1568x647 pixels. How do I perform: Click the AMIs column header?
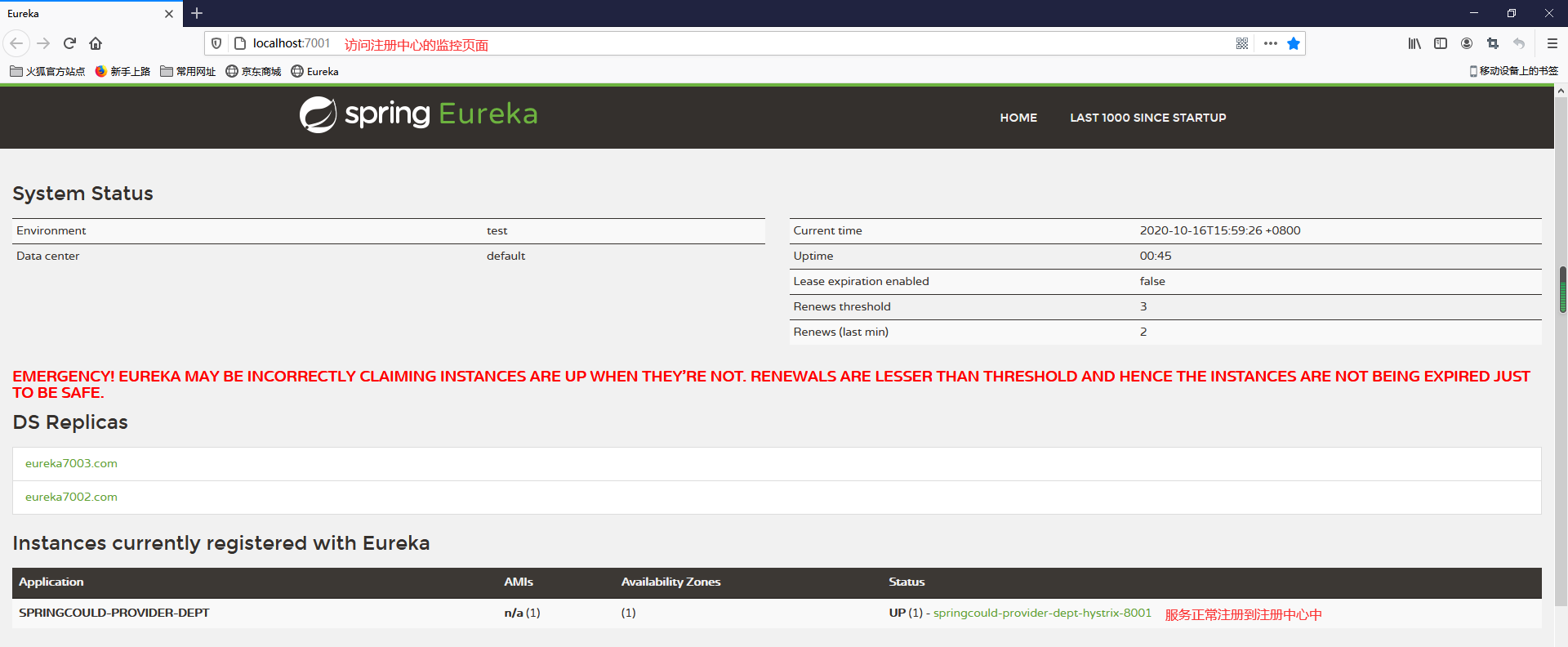pyautogui.click(x=519, y=582)
